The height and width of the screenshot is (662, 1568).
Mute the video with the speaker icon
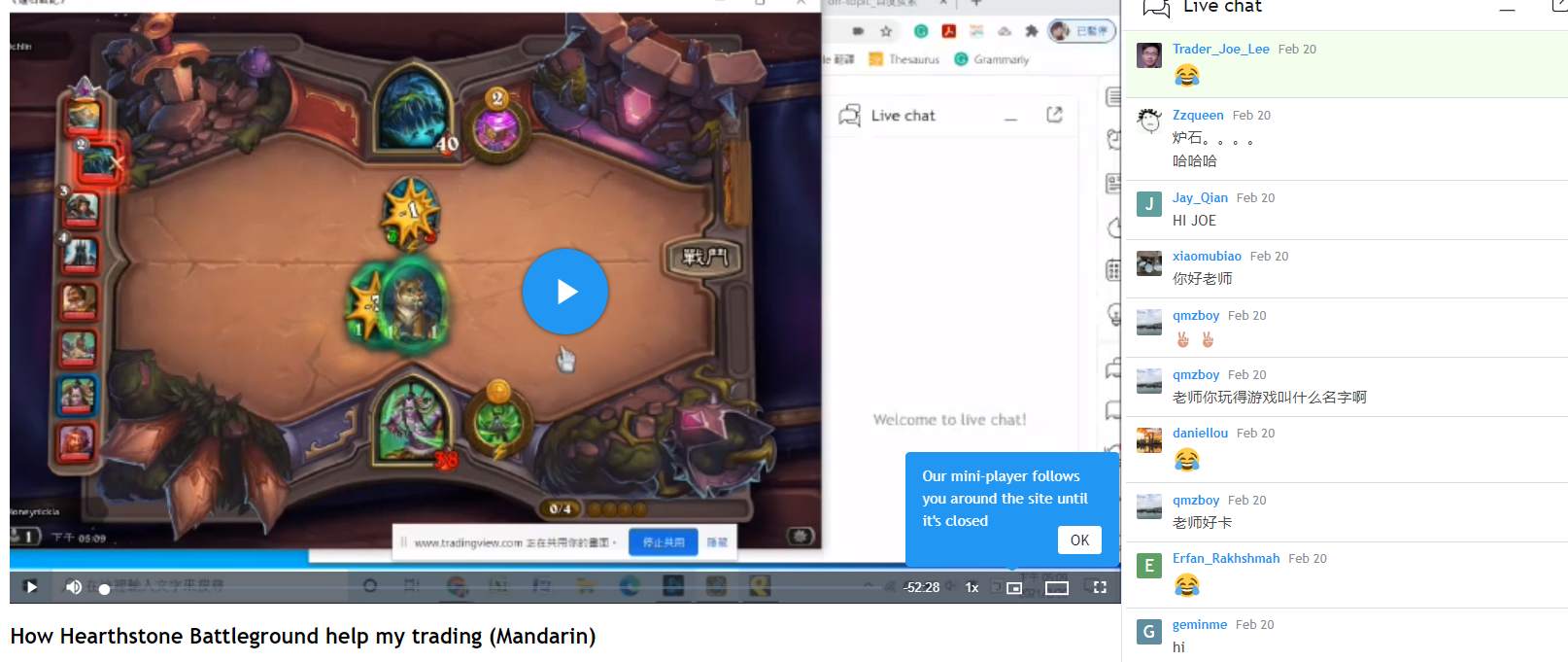(74, 586)
